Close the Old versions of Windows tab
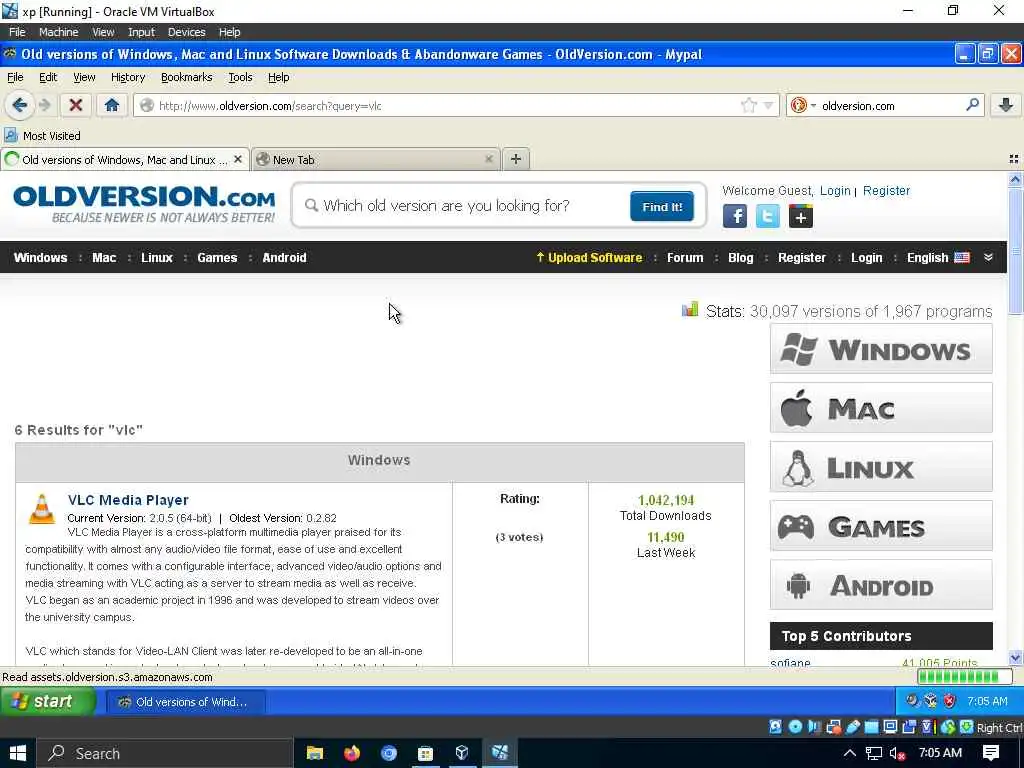The width and height of the screenshot is (1024, 768). point(238,159)
